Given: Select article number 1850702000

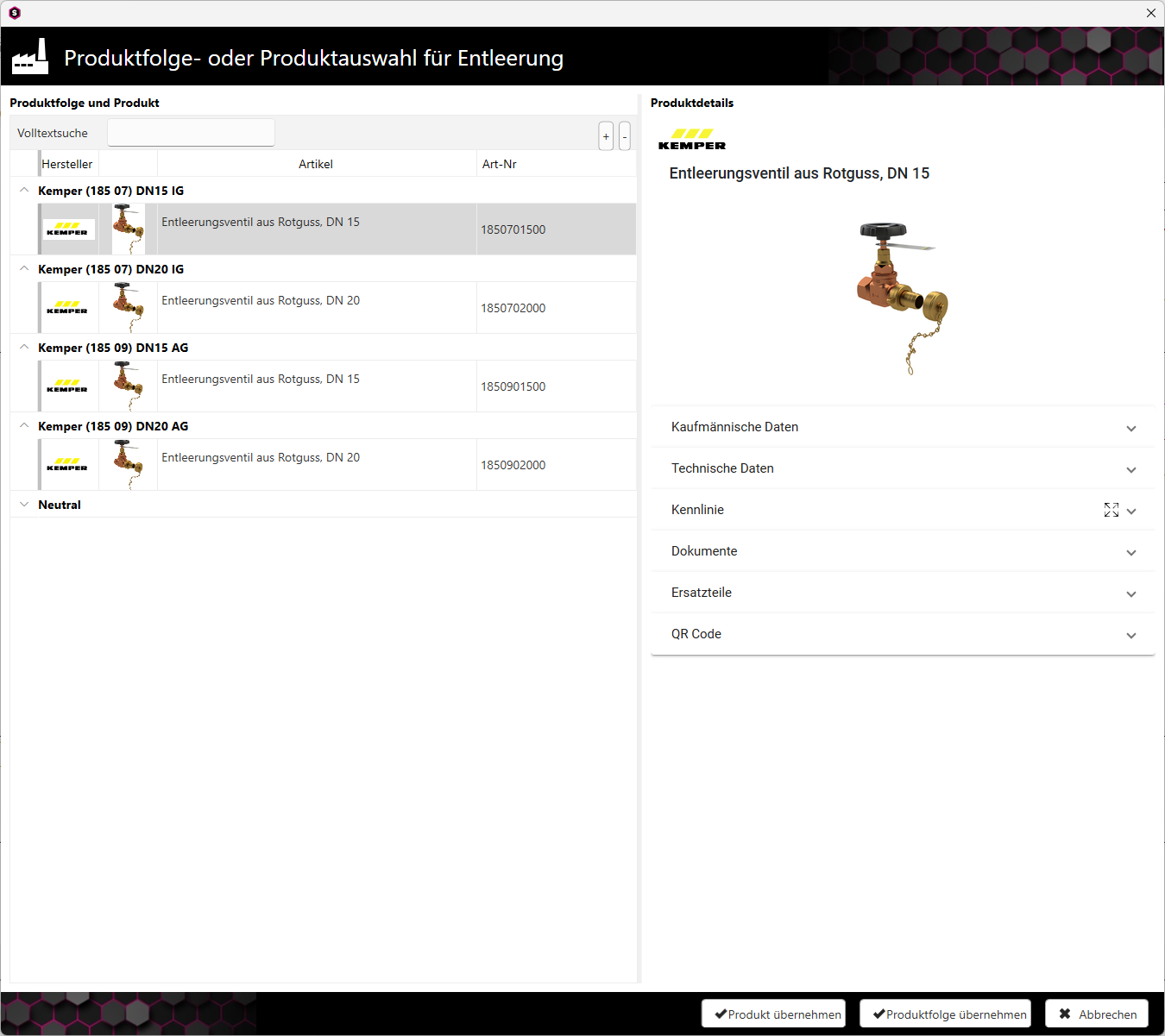Looking at the screenshot, I should pyautogui.click(x=513, y=308).
